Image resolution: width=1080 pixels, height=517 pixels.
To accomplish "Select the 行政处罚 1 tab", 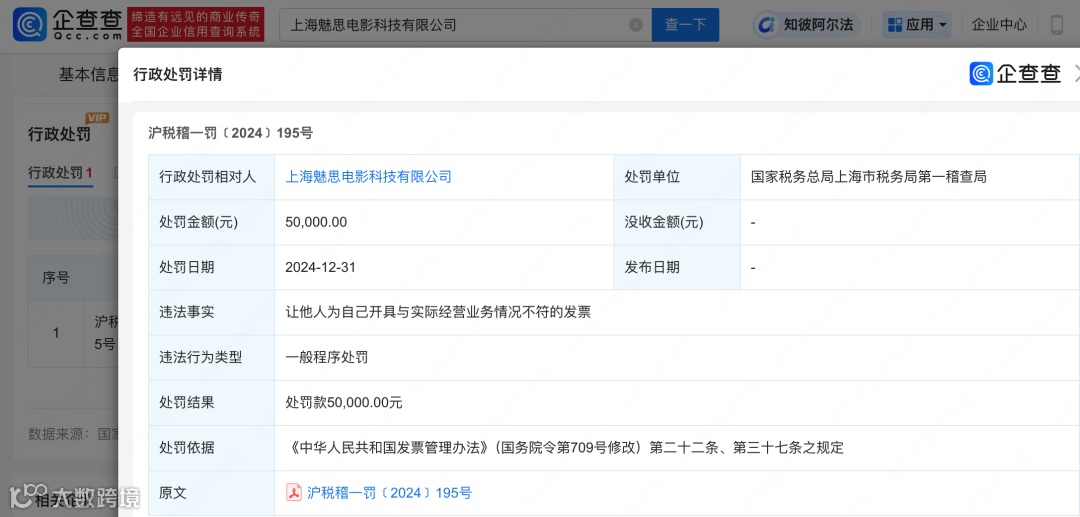I will (61, 173).
